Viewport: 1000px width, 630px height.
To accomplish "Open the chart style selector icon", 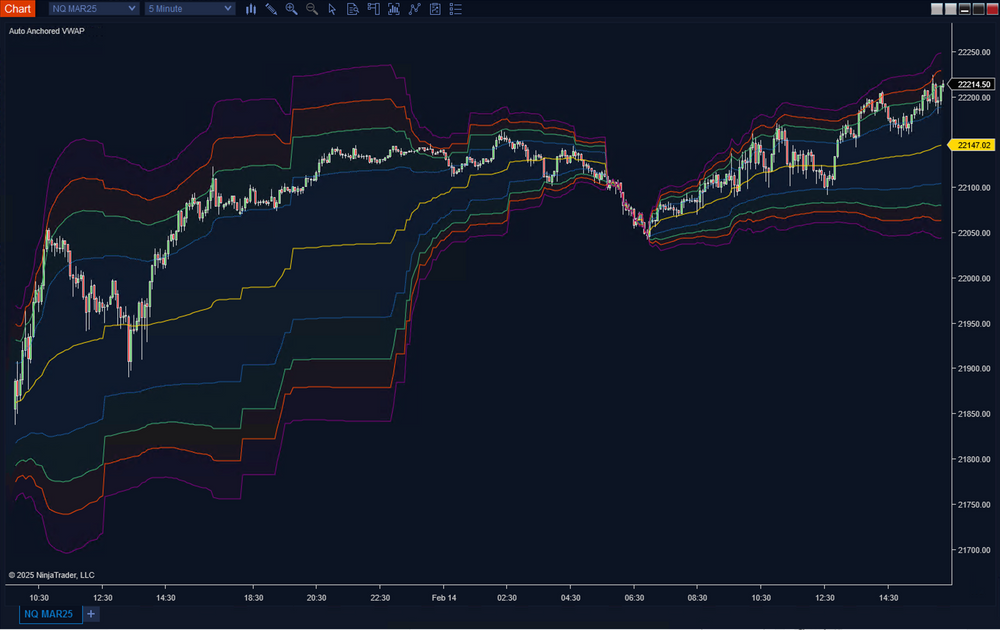I will coord(251,9).
